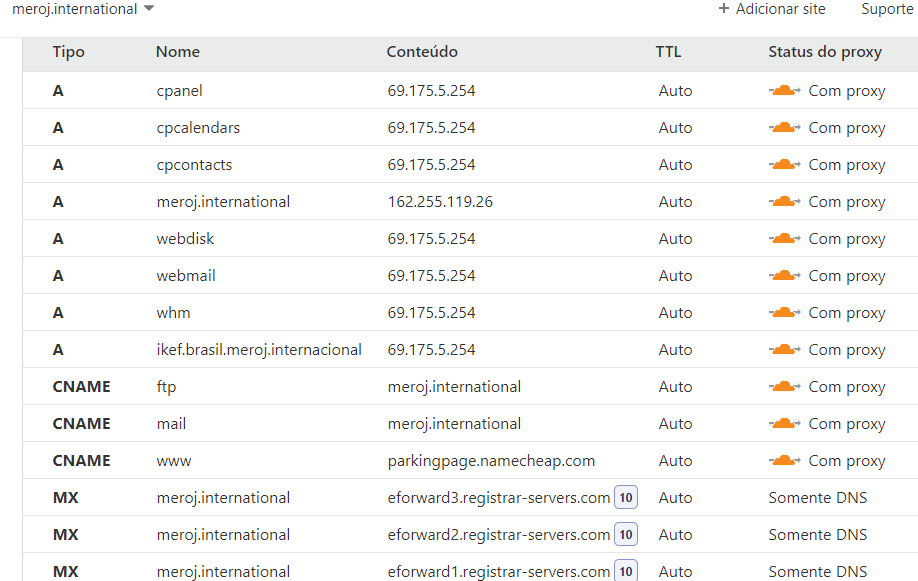Viewport: 918px width, 581px height.
Task: Open the meroj.international site dropdown
Action: tap(83, 9)
